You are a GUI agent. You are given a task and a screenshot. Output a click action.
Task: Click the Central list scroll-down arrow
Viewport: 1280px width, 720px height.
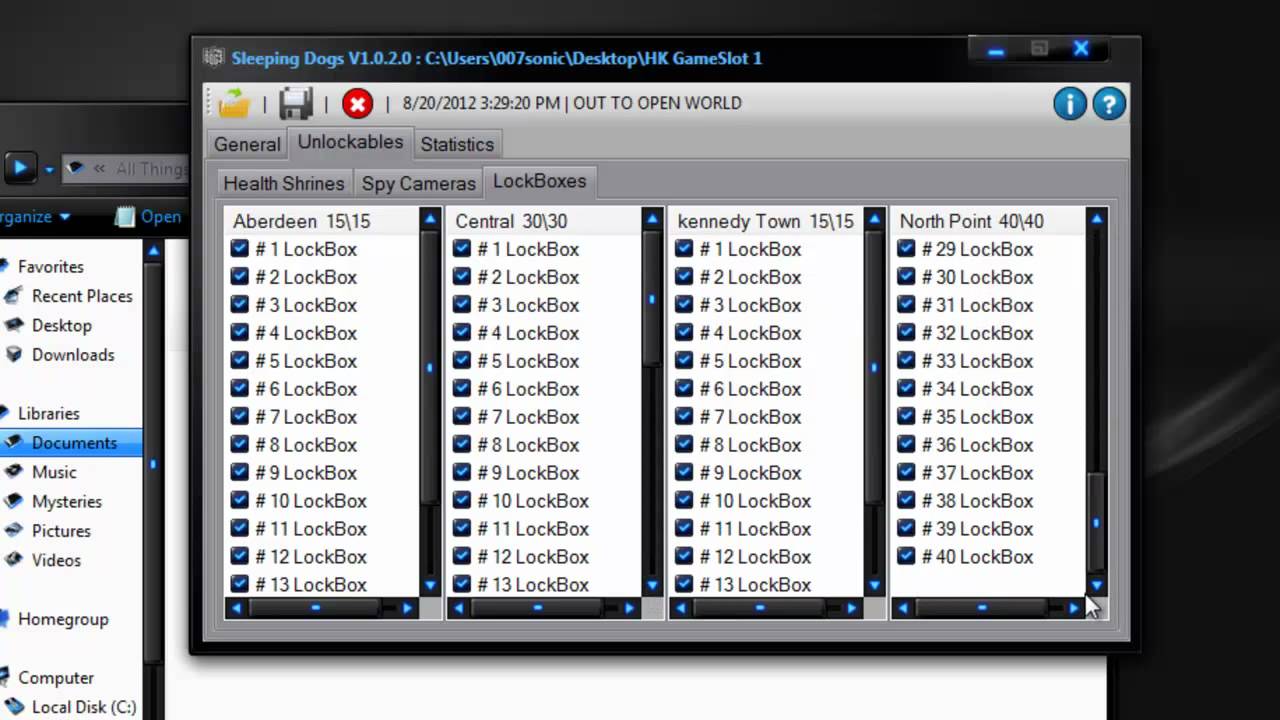tap(652, 586)
